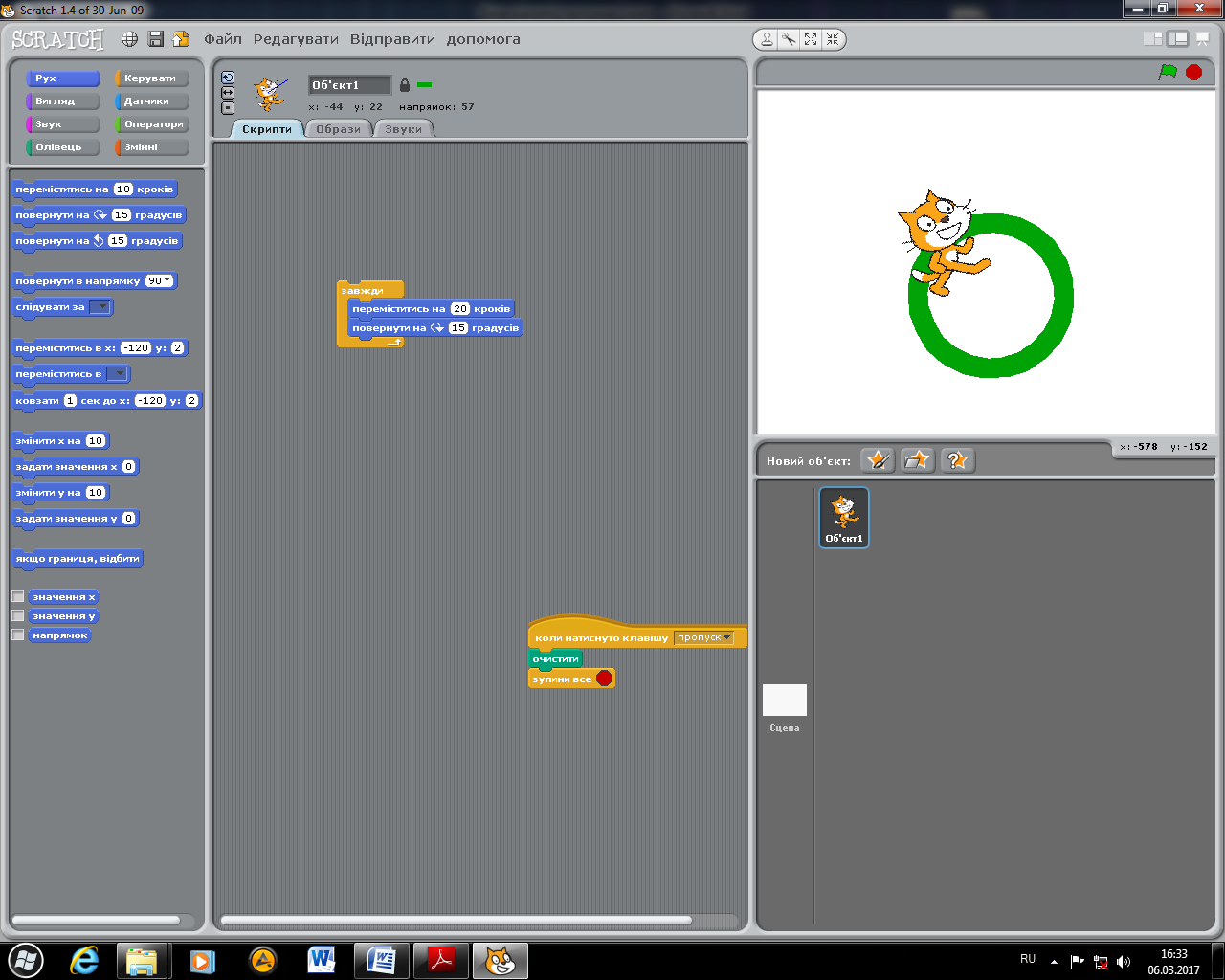Select the shrink sprite tool
This screenshot has width=1225, height=980.
(833, 39)
